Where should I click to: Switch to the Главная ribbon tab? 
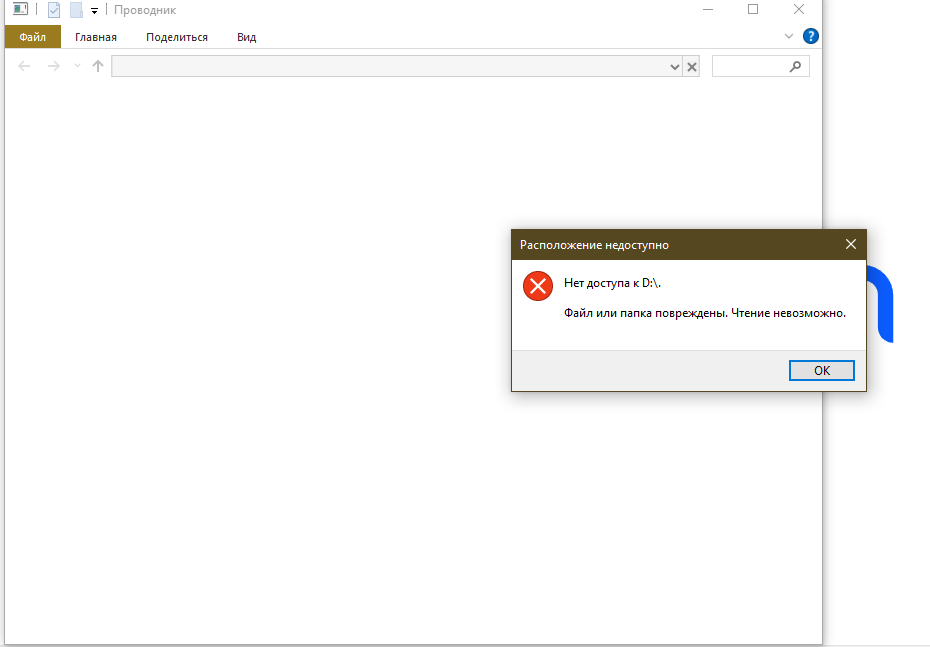pyautogui.click(x=96, y=37)
